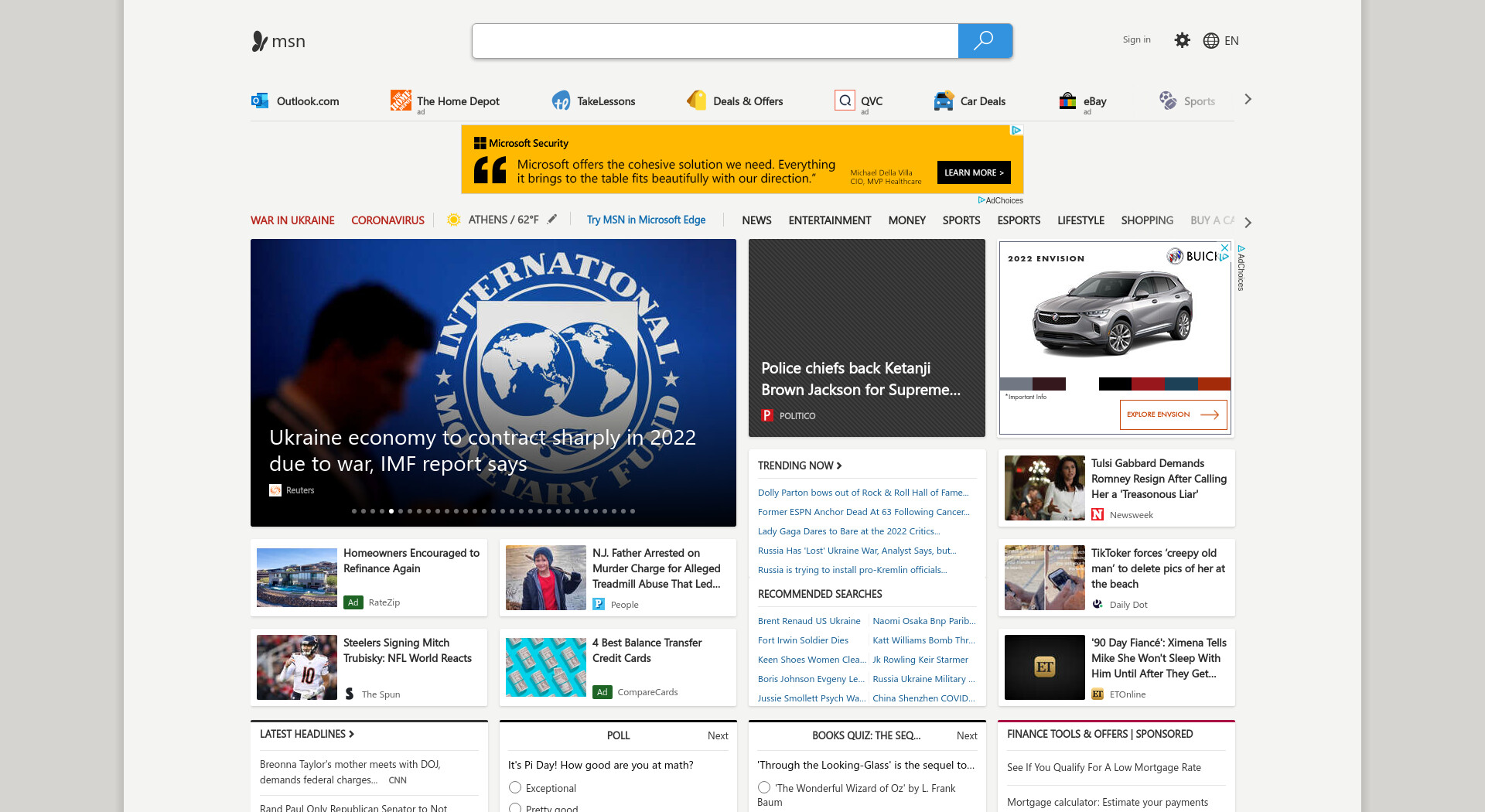
Task: Click inside the MSN search box
Action: 715,41
